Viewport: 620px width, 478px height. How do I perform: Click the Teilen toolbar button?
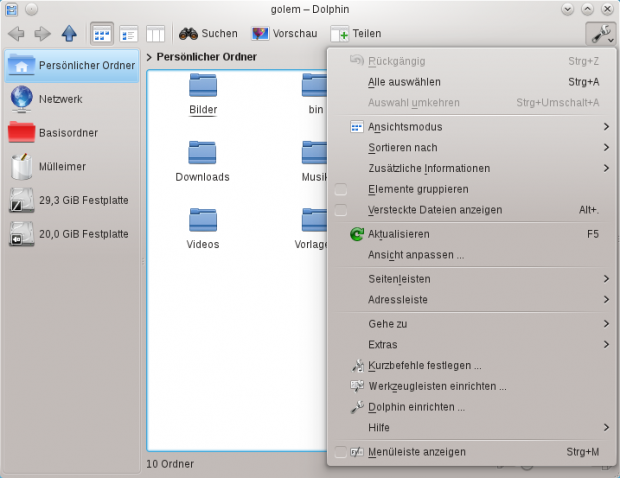click(355, 34)
